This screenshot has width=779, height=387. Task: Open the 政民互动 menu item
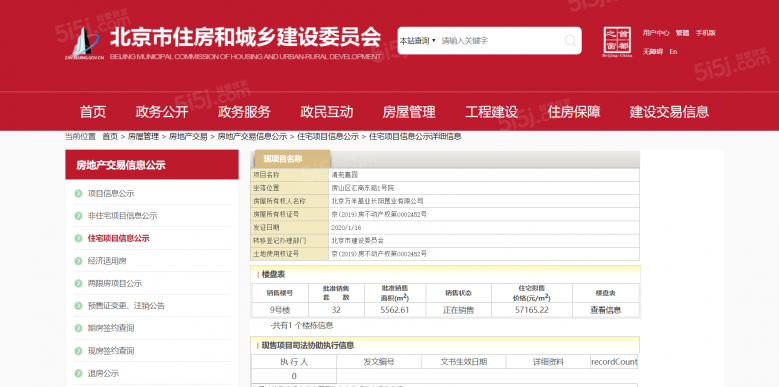pos(326,112)
